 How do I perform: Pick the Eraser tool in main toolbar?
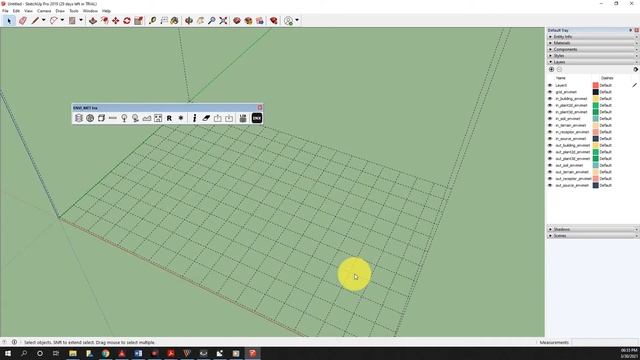pos(23,20)
